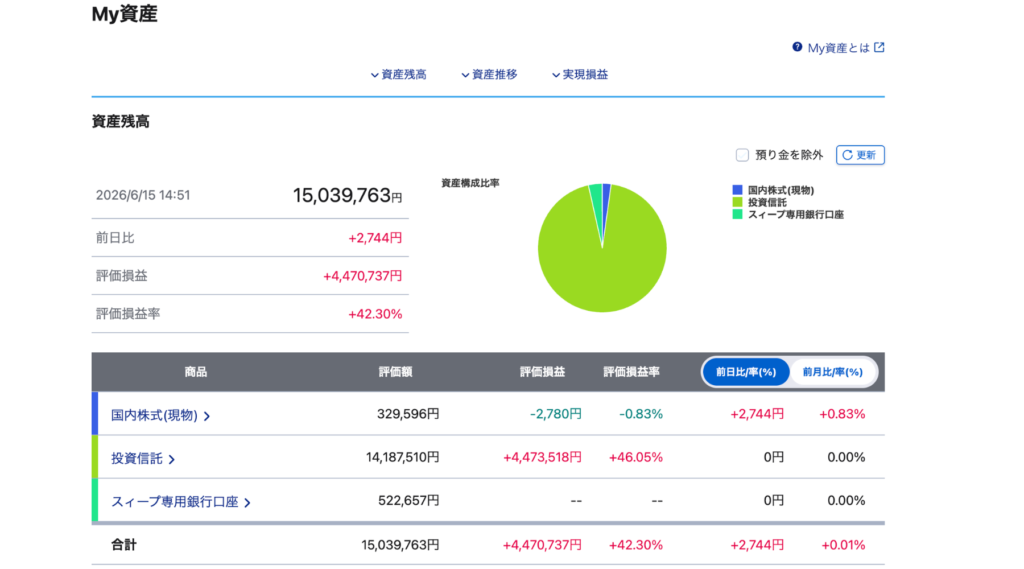Image resolution: width=1024 pixels, height=569 pixels.
Task: Click the +0.01% value in 合計 row
Action: [843, 544]
